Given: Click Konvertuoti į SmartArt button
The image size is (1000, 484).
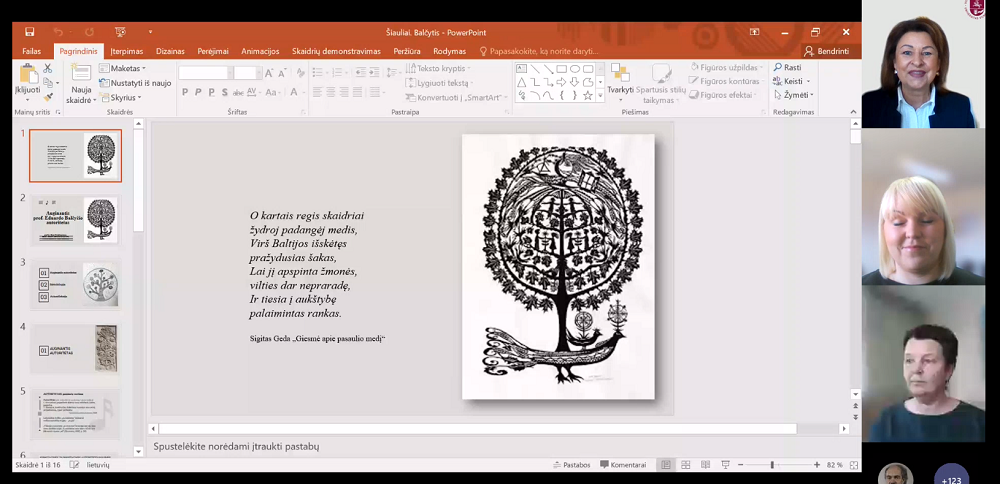Looking at the screenshot, I should 457,98.
